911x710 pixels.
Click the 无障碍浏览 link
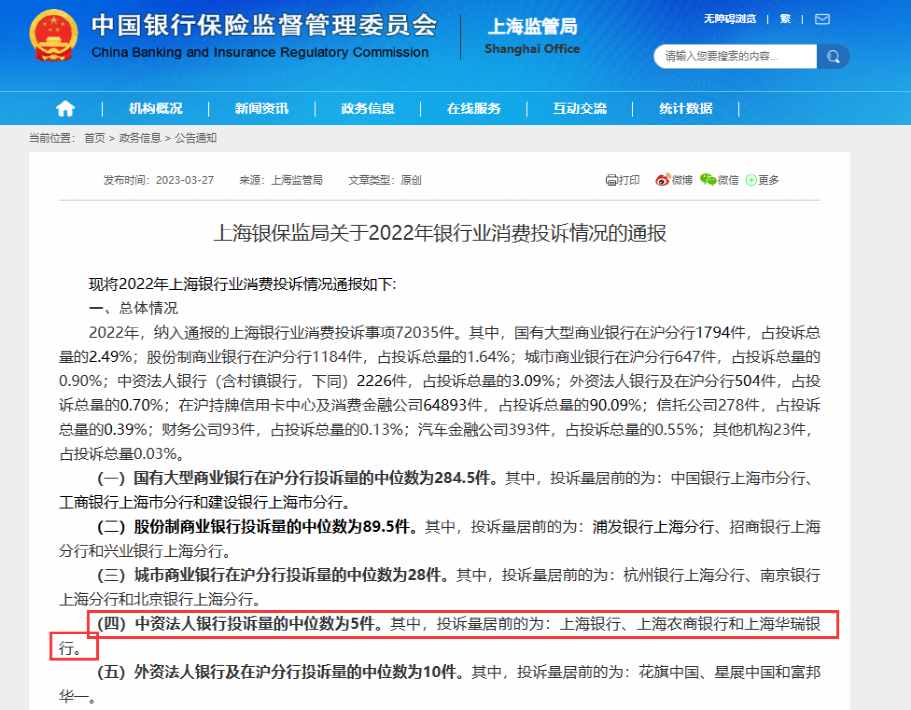[730, 19]
